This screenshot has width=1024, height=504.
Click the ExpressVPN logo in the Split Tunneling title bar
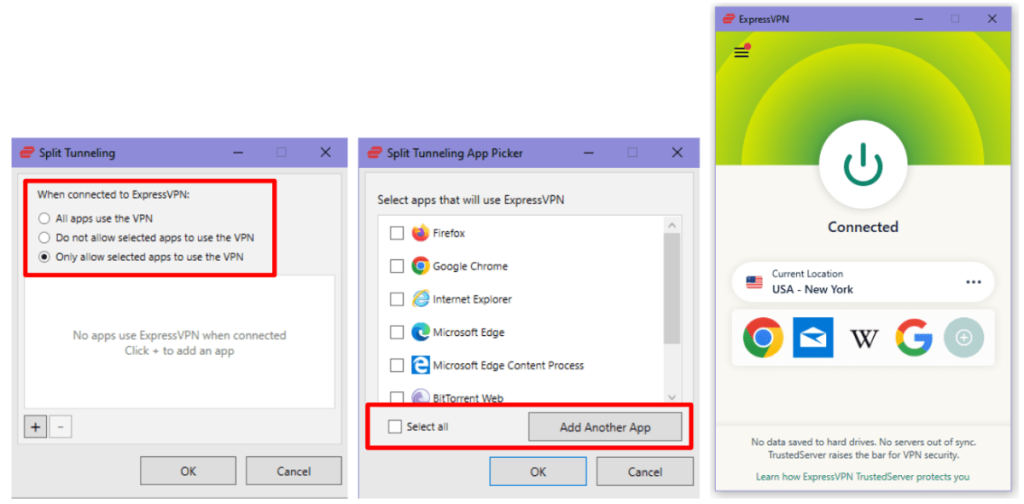[x=27, y=153]
